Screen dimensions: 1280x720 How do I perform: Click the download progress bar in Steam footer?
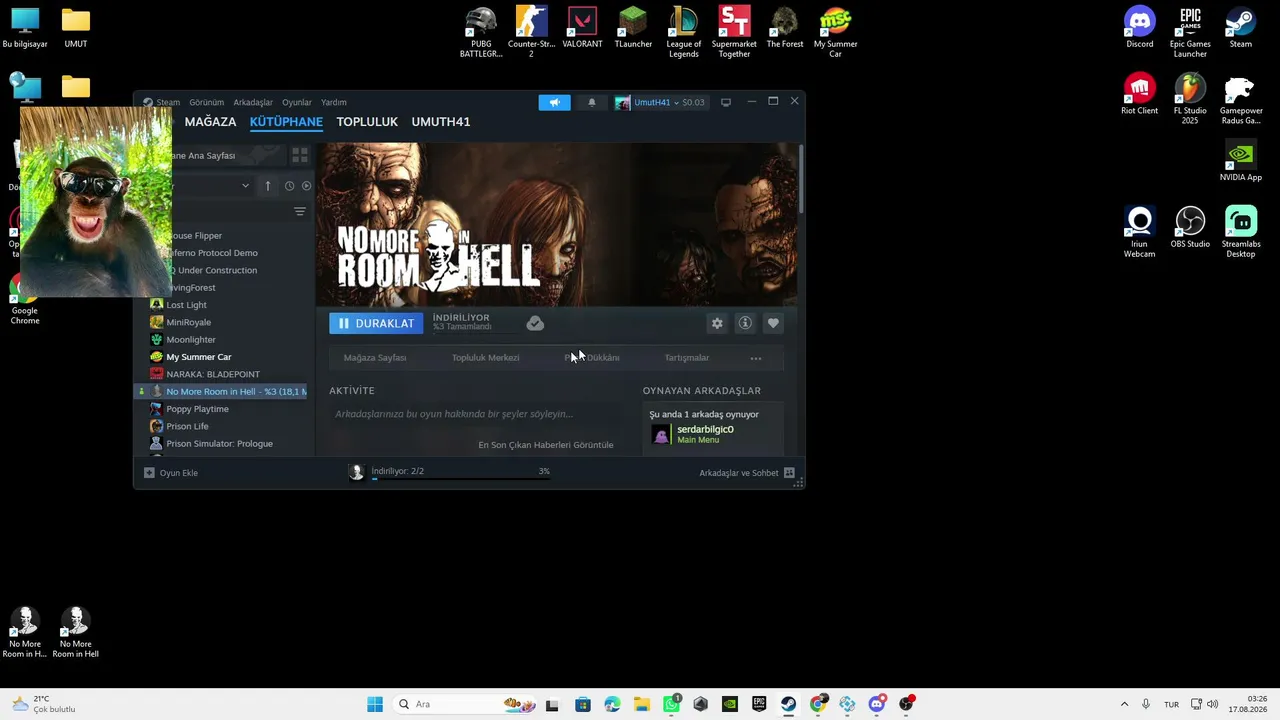pos(461,479)
